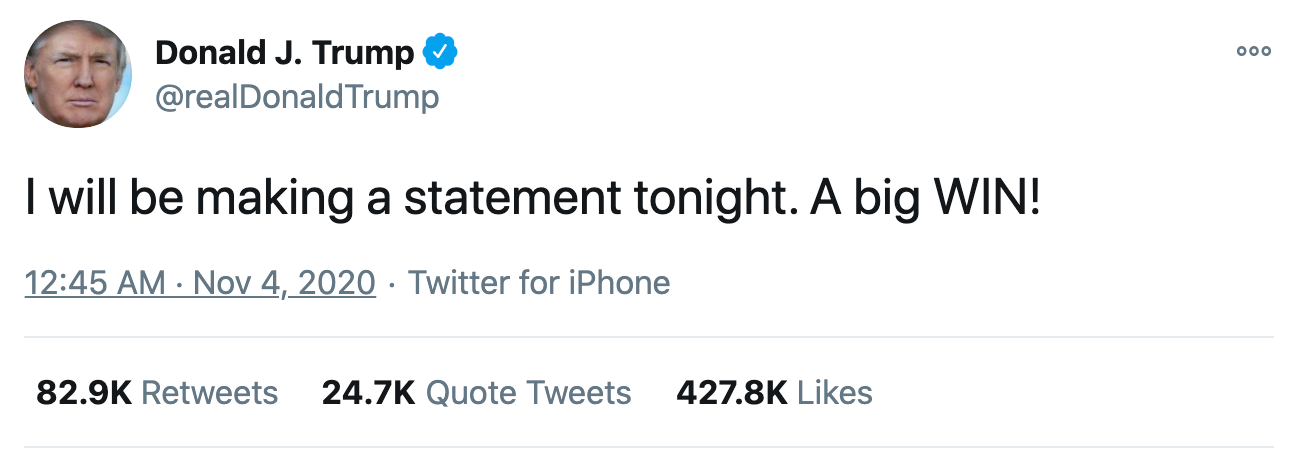Screen dimensions: 1298x464
Task: Click the blue verified badge
Action: (x=440, y=52)
